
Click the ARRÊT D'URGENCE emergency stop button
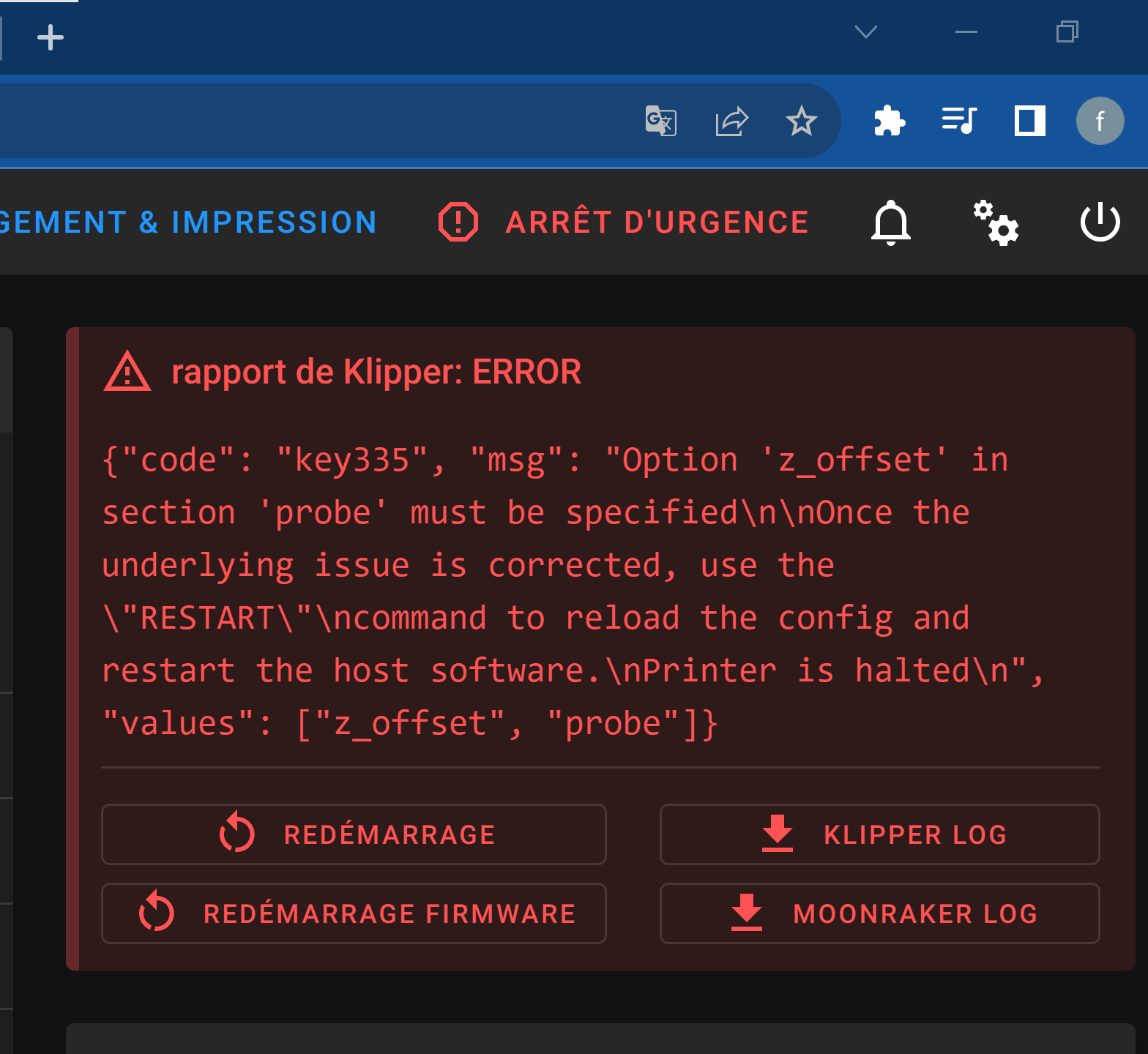click(x=624, y=223)
